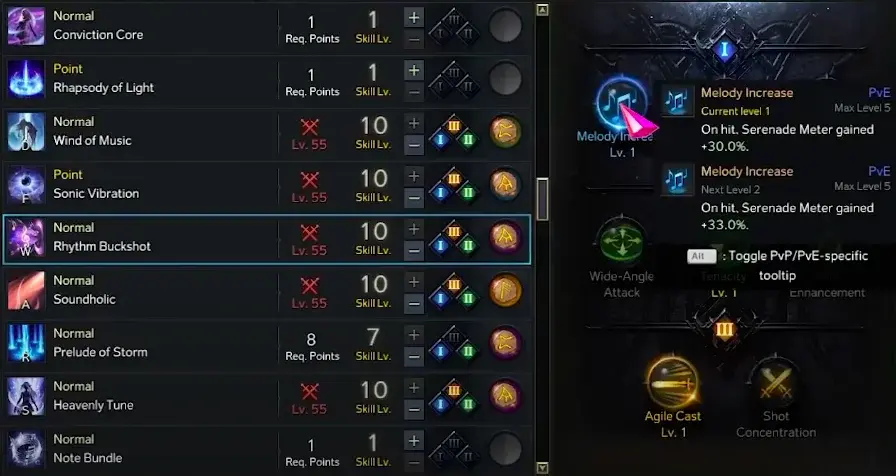The height and width of the screenshot is (476, 896).
Task: Pick the Shot Concentration tripod icon
Action: click(x=775, y=381)
